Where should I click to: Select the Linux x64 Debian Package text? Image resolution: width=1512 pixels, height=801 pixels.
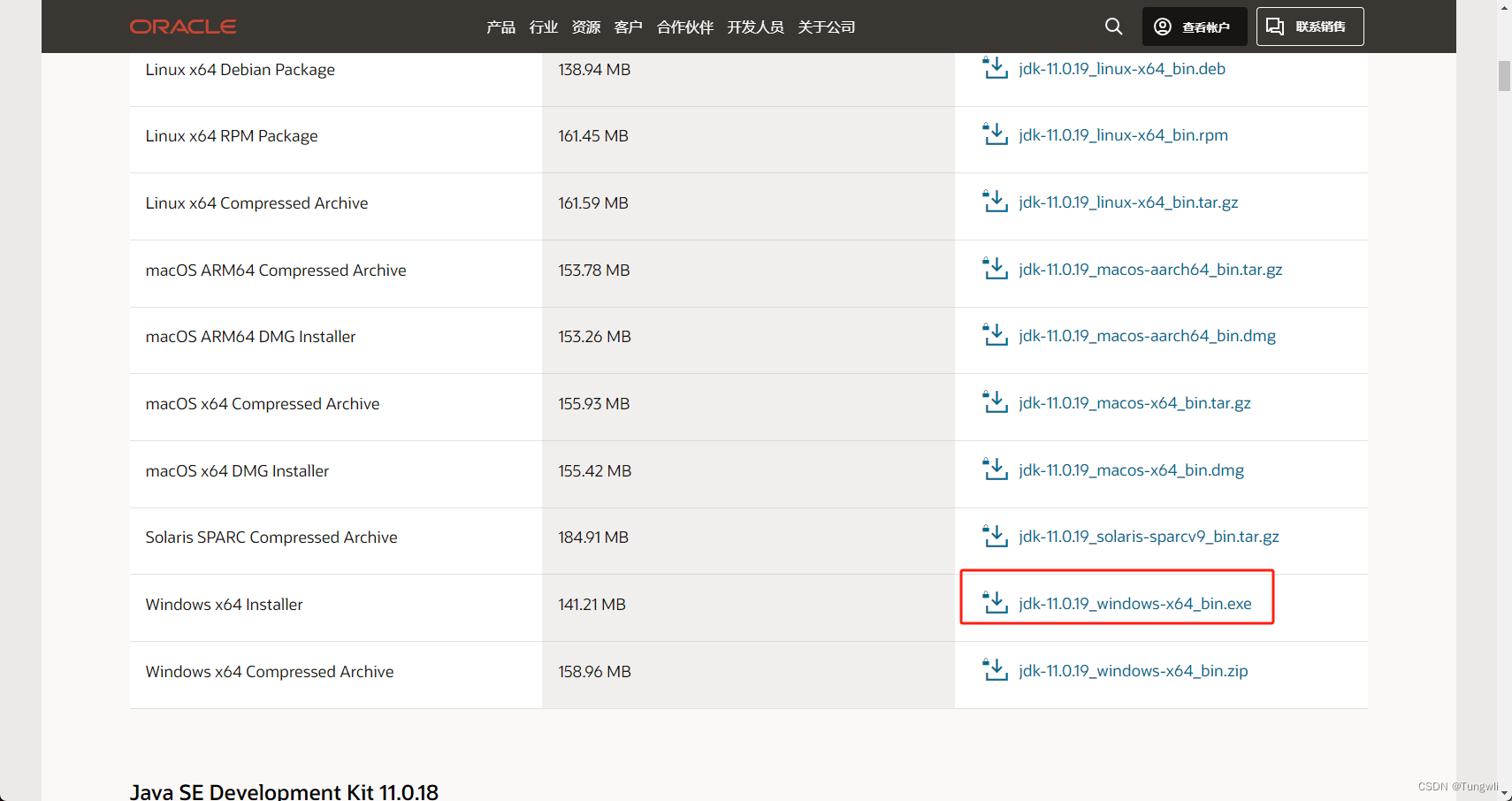(x=241, y=70)
